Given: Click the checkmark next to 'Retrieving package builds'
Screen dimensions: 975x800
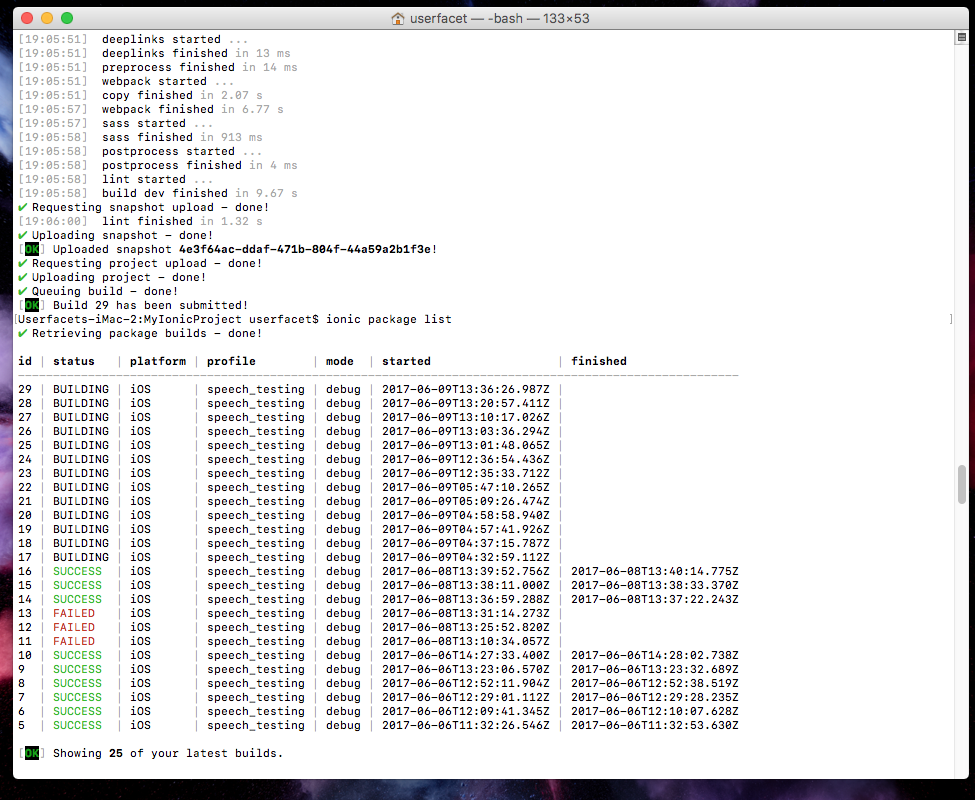Looking at the screenshot, I should pyautogui.click(x=23, y=333).
